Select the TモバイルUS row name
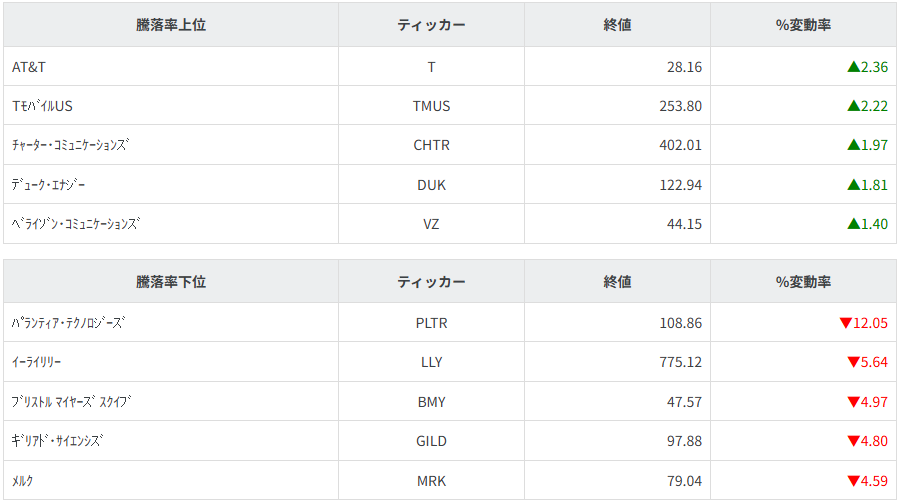The width and height of the screenshot is (900, 503). (x=42, y=106)
